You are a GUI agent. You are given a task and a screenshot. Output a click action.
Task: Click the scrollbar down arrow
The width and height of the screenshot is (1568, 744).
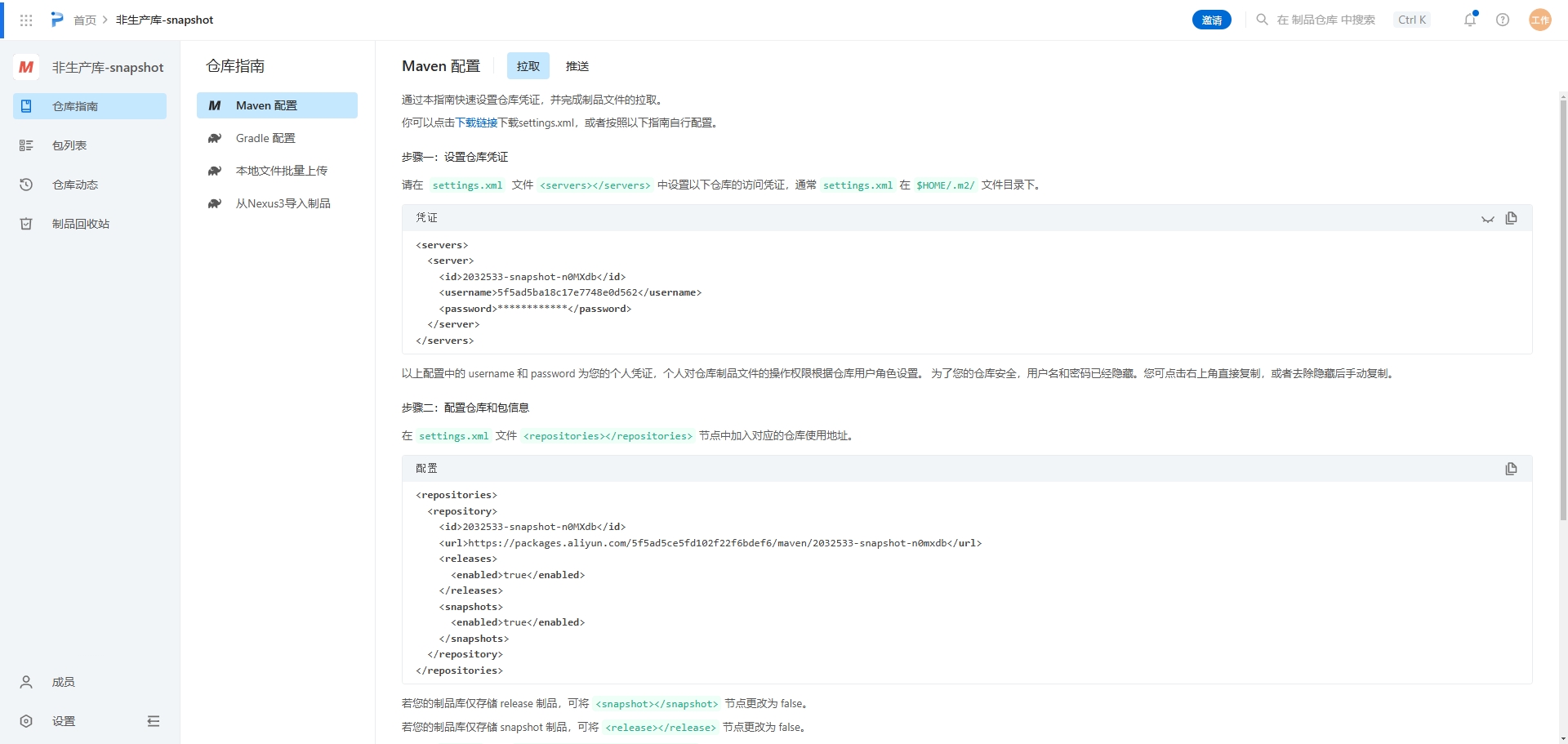click(1563, 739)
